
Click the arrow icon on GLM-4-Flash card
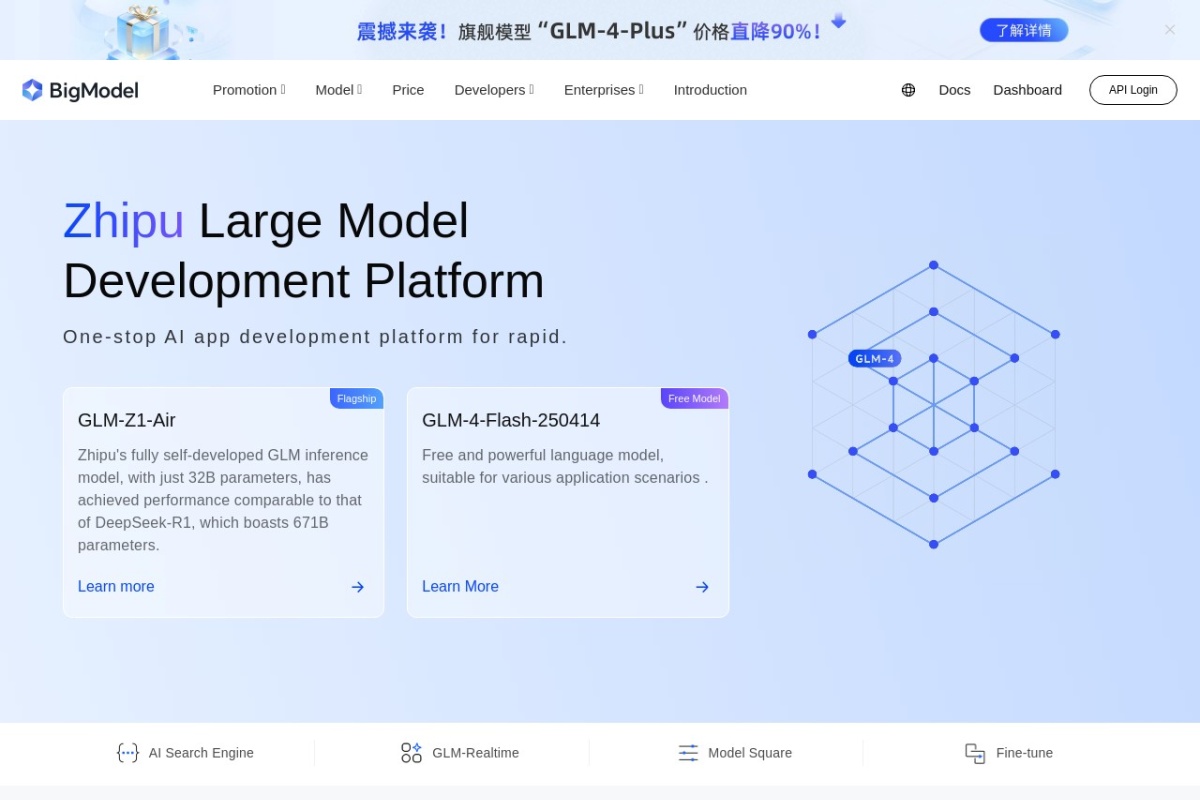click(x=702, y=587)
